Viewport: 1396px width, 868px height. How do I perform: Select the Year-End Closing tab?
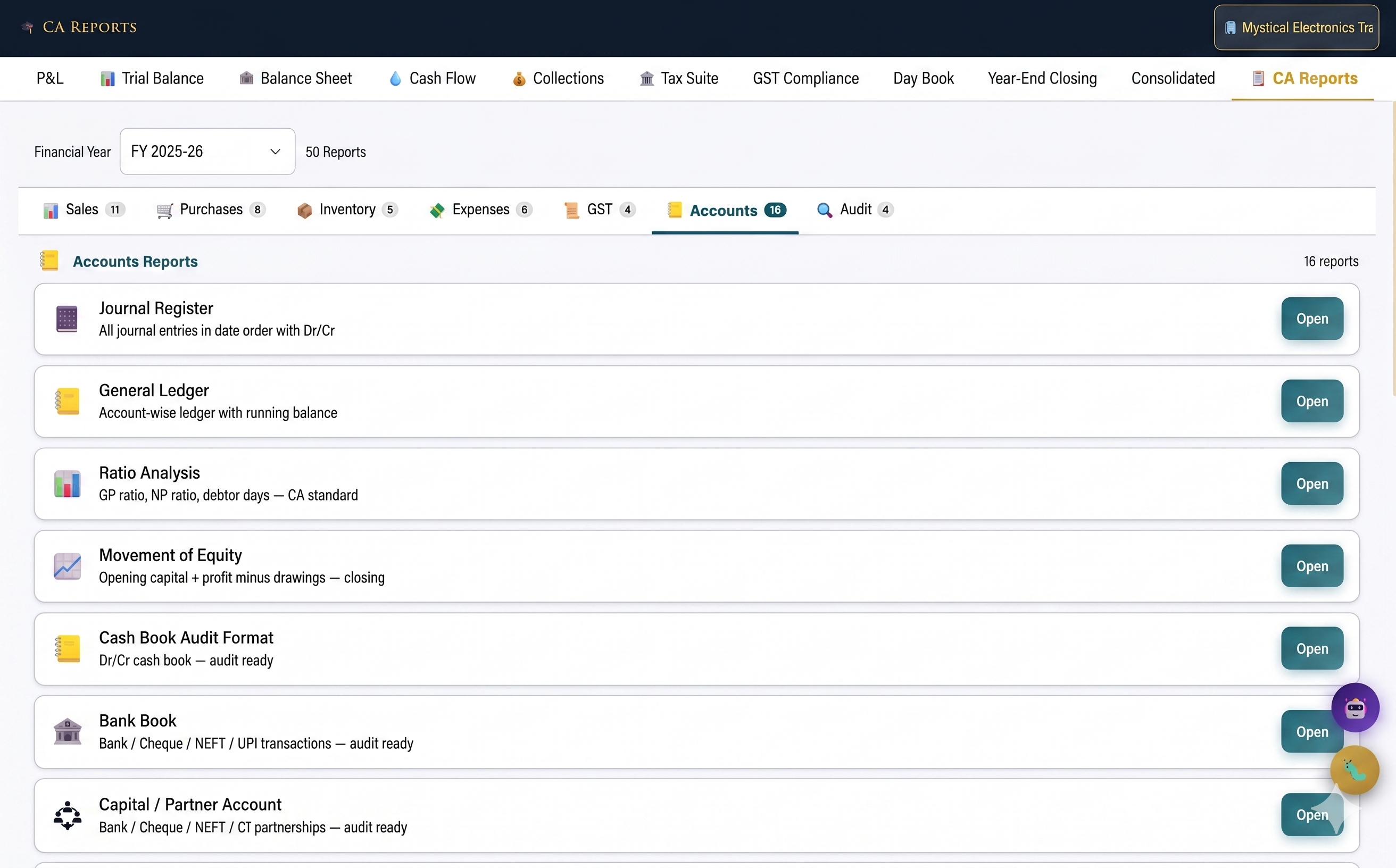pos(1042,79)
